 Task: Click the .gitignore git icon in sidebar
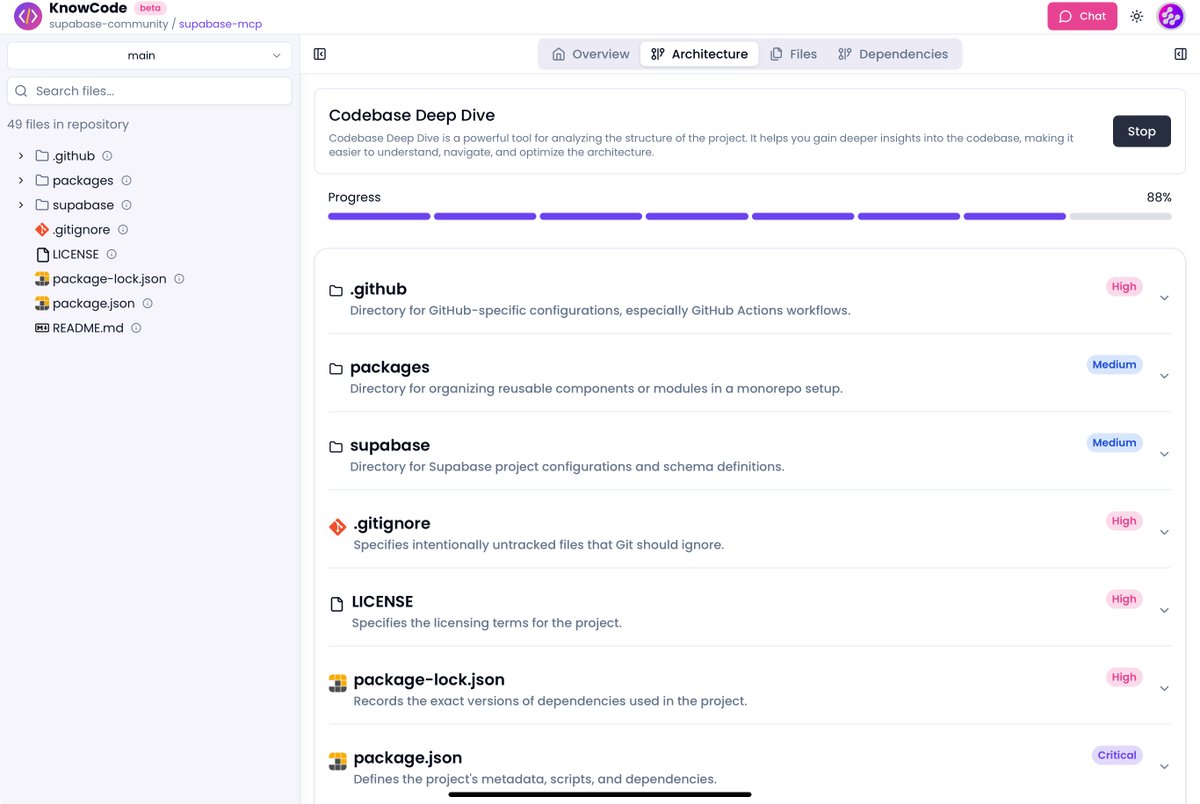click(42, 230)
